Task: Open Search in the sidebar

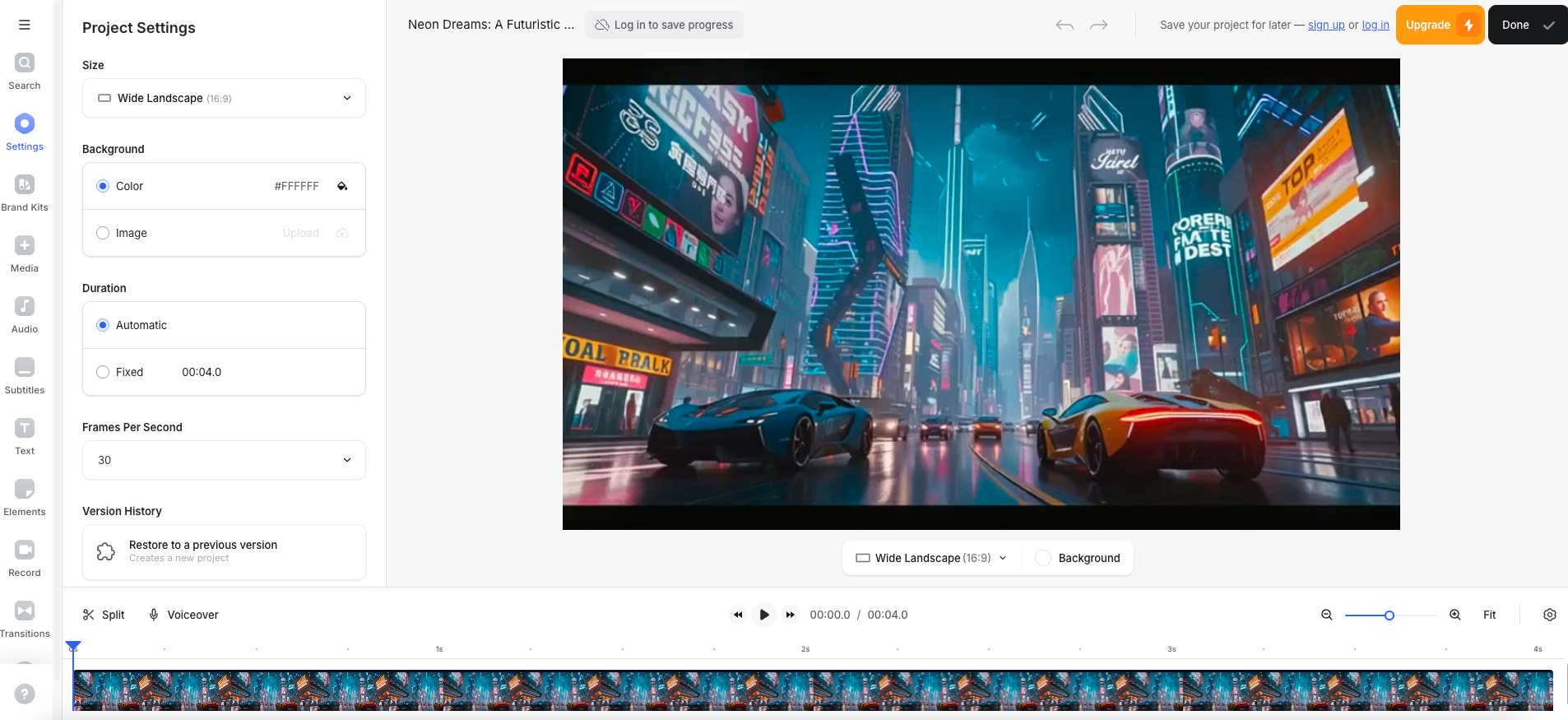Action: 25,72
